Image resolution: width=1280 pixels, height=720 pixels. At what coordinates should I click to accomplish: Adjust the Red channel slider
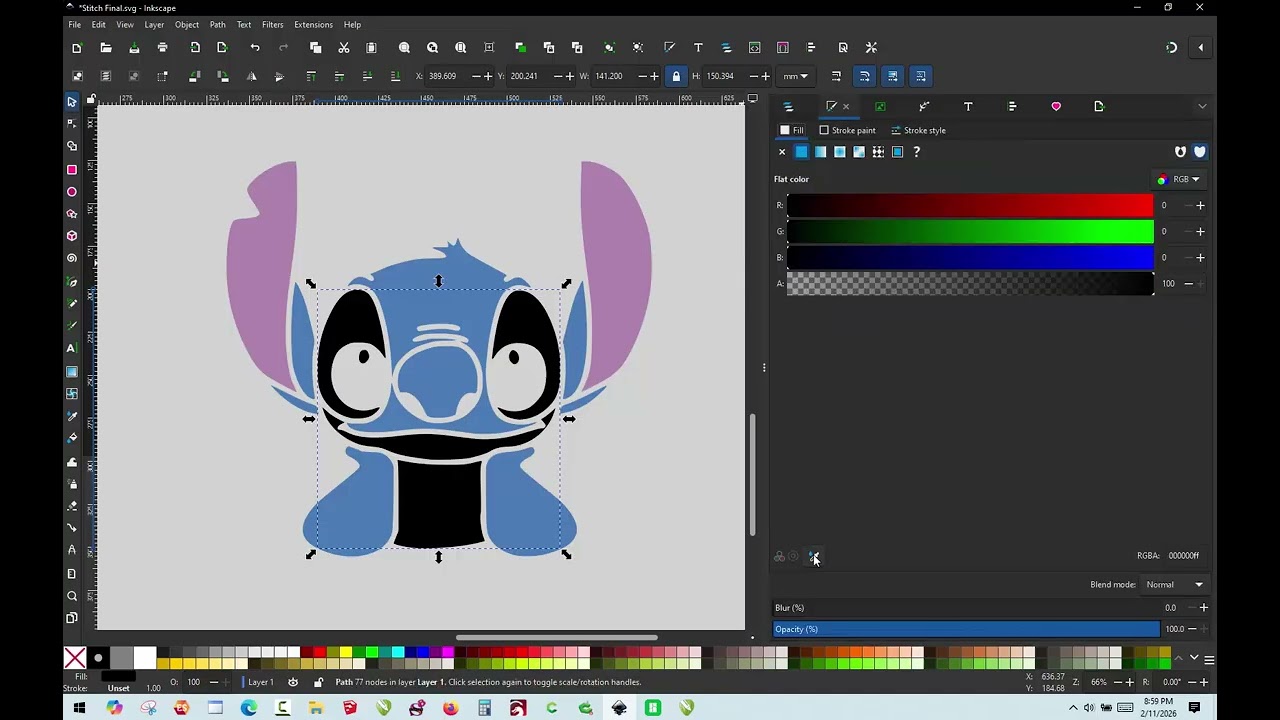click(x=970, y=206)
